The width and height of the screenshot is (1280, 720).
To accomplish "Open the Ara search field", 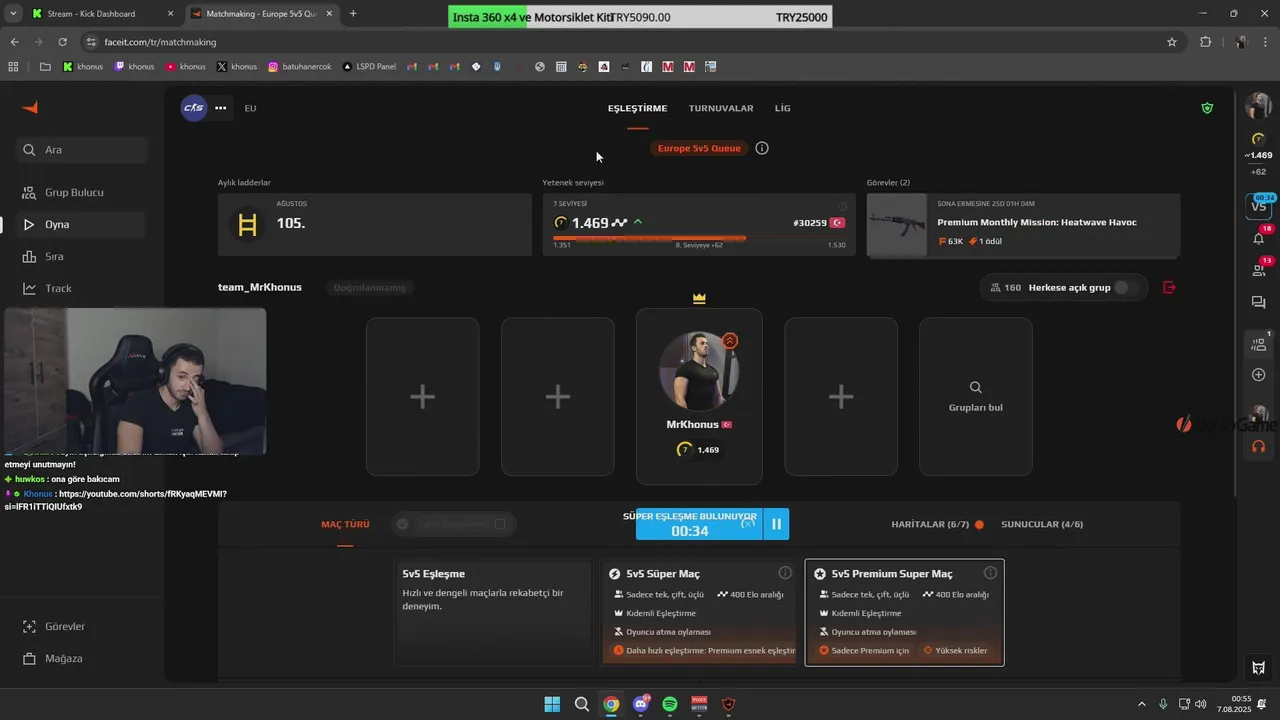I will click(82, 150).
